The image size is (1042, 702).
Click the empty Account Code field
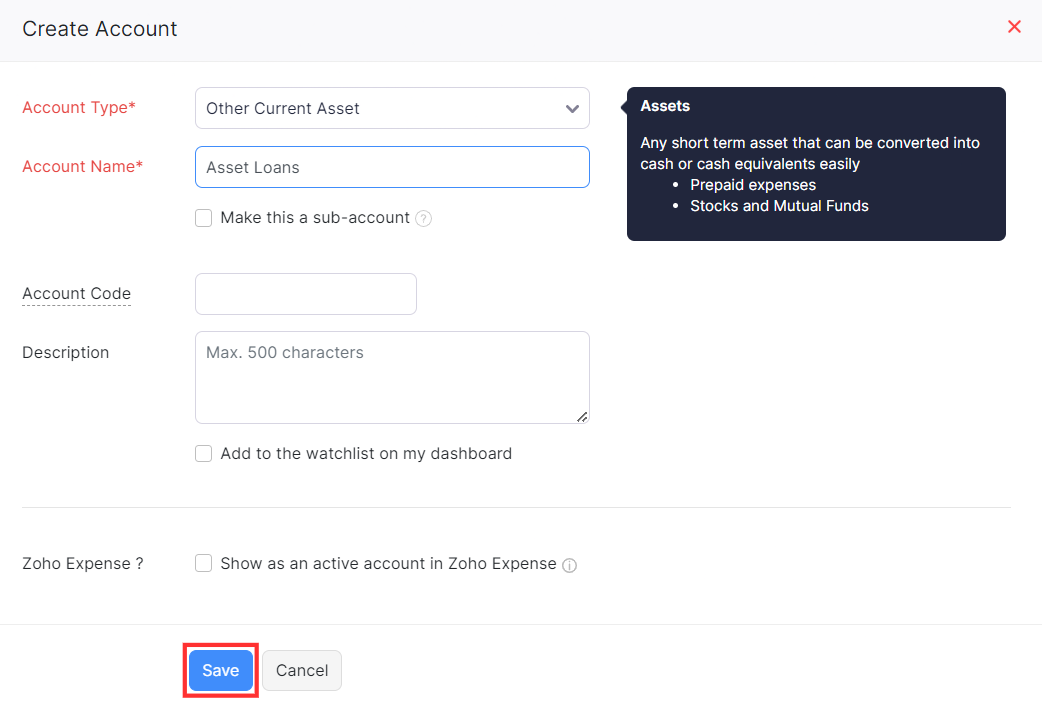pyautogui.click(x=305, y=293)
